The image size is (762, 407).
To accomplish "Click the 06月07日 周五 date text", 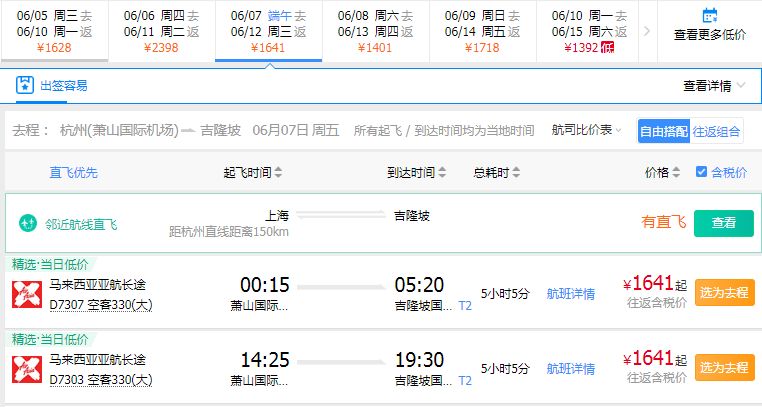I will (x=296, y=130).
